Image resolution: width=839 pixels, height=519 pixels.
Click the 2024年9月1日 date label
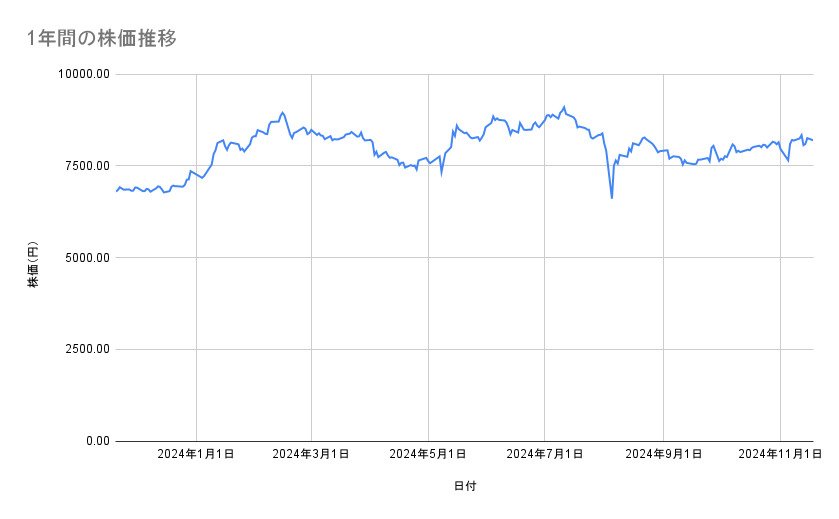tap(663, 454)
